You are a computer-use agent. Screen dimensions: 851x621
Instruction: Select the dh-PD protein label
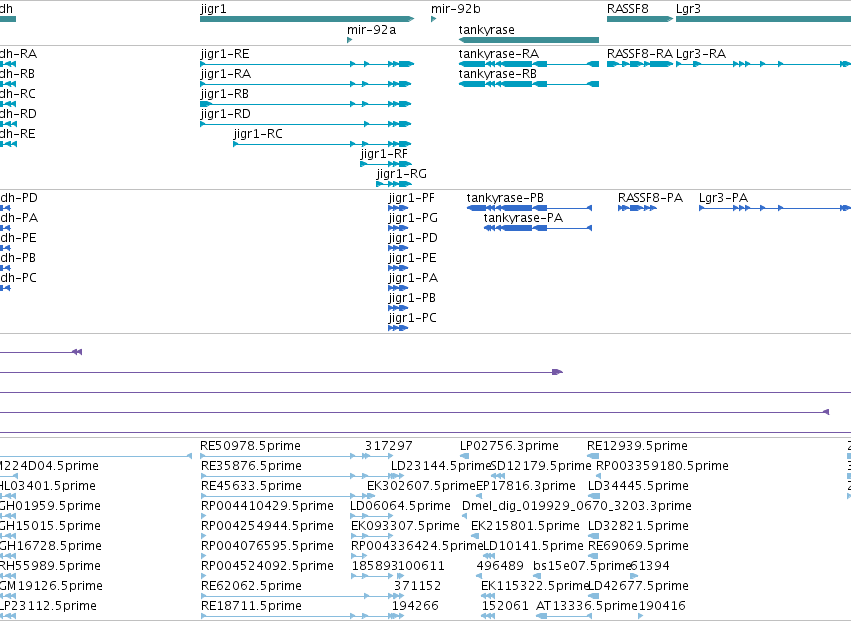click(x=18, y=198)
